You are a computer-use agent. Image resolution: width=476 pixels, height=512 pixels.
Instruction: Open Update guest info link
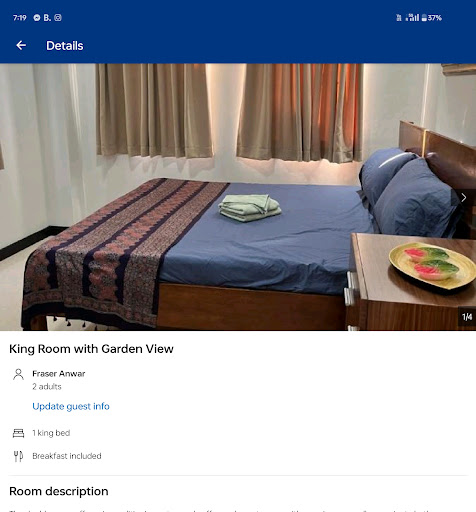71,406
